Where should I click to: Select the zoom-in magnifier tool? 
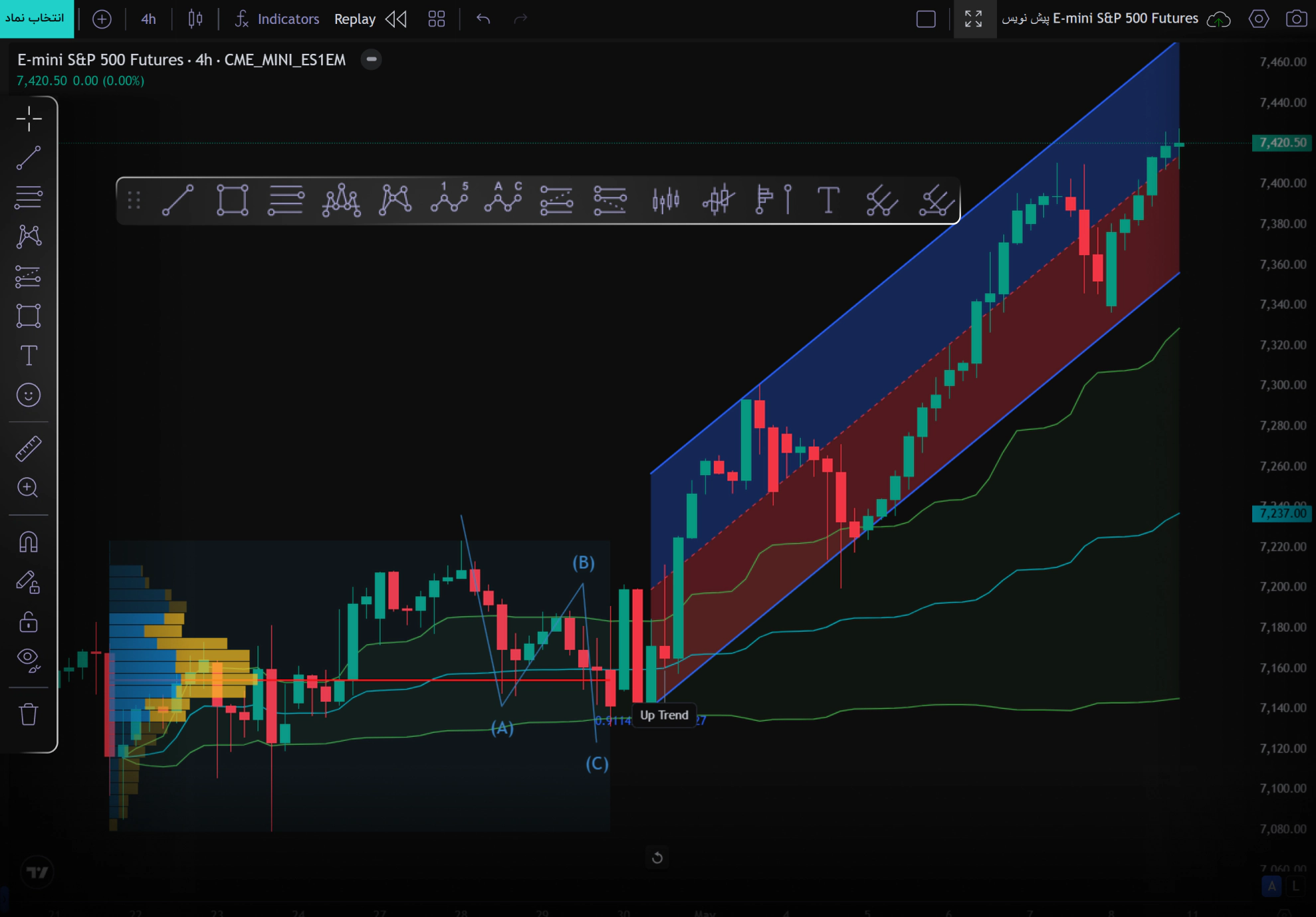click(29, 488)
